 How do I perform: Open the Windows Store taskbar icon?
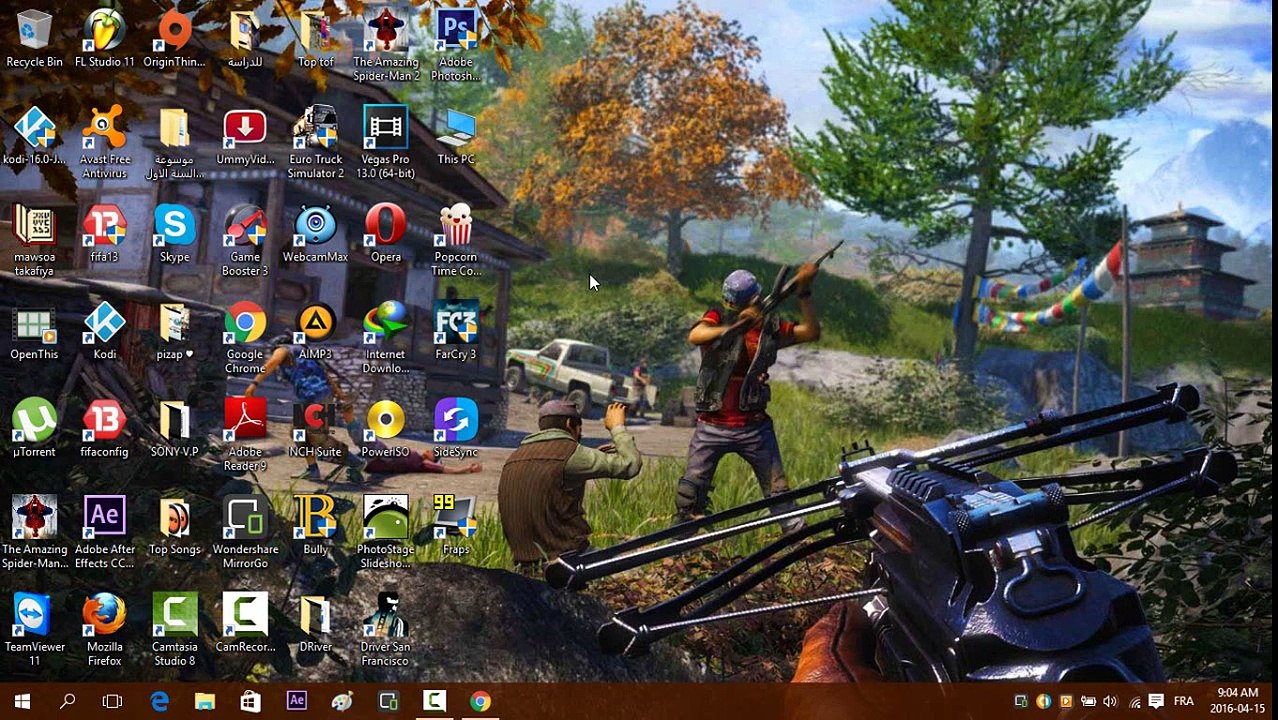[250, 702]
